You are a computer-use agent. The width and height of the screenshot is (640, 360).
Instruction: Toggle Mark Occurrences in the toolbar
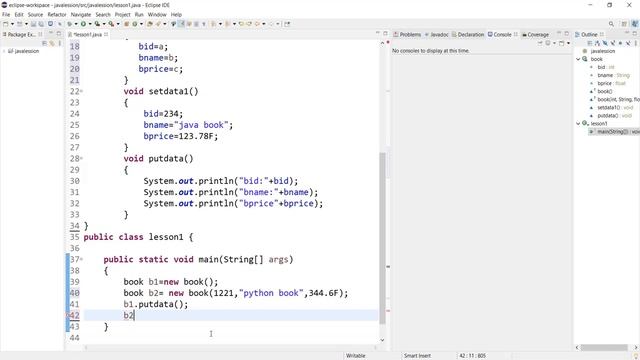tap(181, 24)
